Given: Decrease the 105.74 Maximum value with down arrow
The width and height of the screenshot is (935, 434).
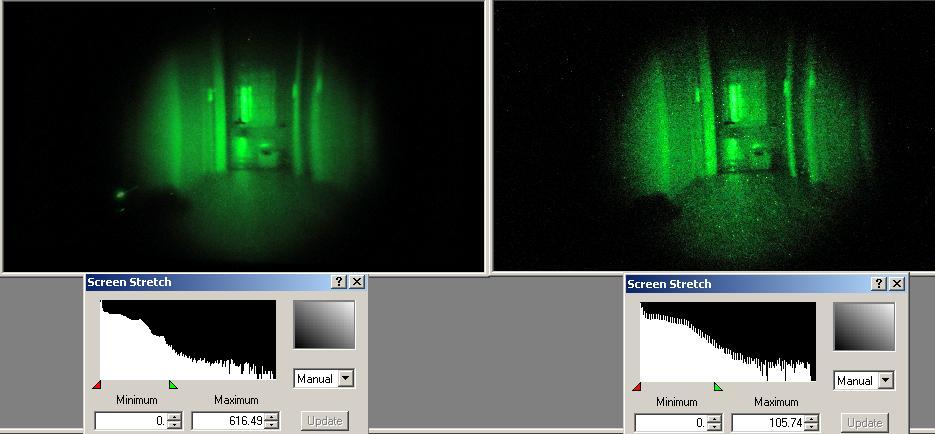Looking at the screenshot, I should click(x=812, y=427).
